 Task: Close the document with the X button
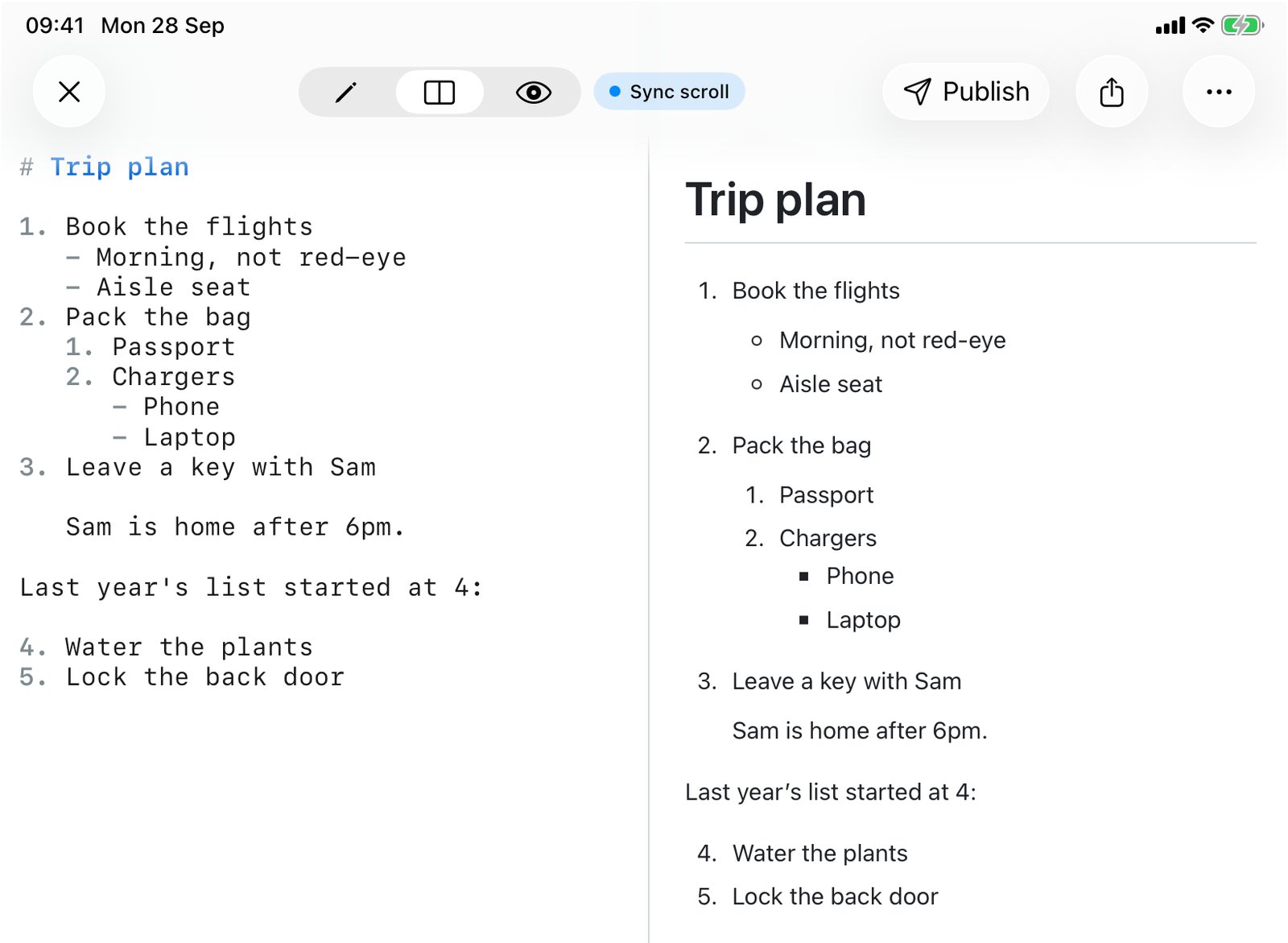coord(69,92)
